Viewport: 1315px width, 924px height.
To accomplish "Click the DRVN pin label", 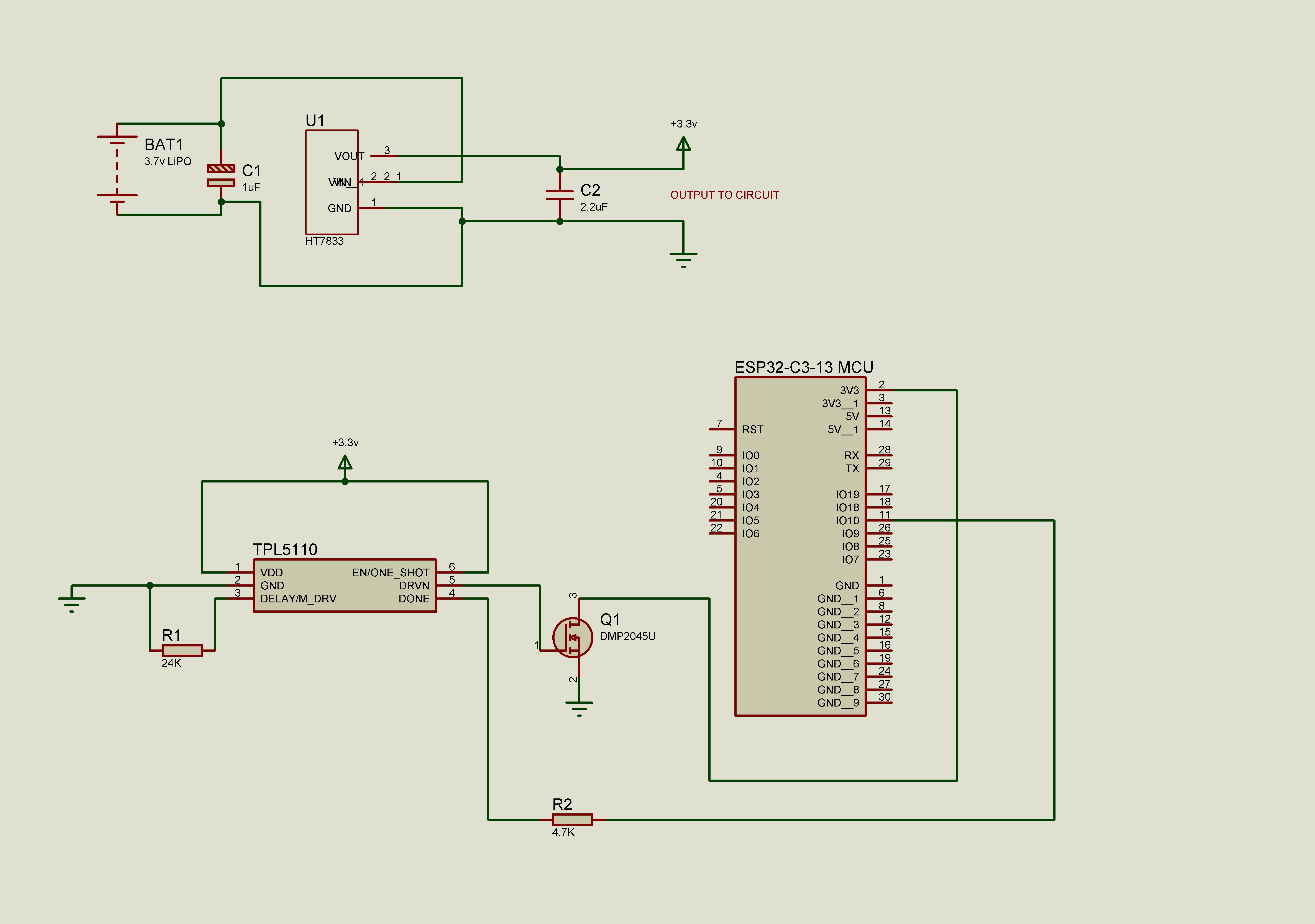I will [x=414, y=586].
